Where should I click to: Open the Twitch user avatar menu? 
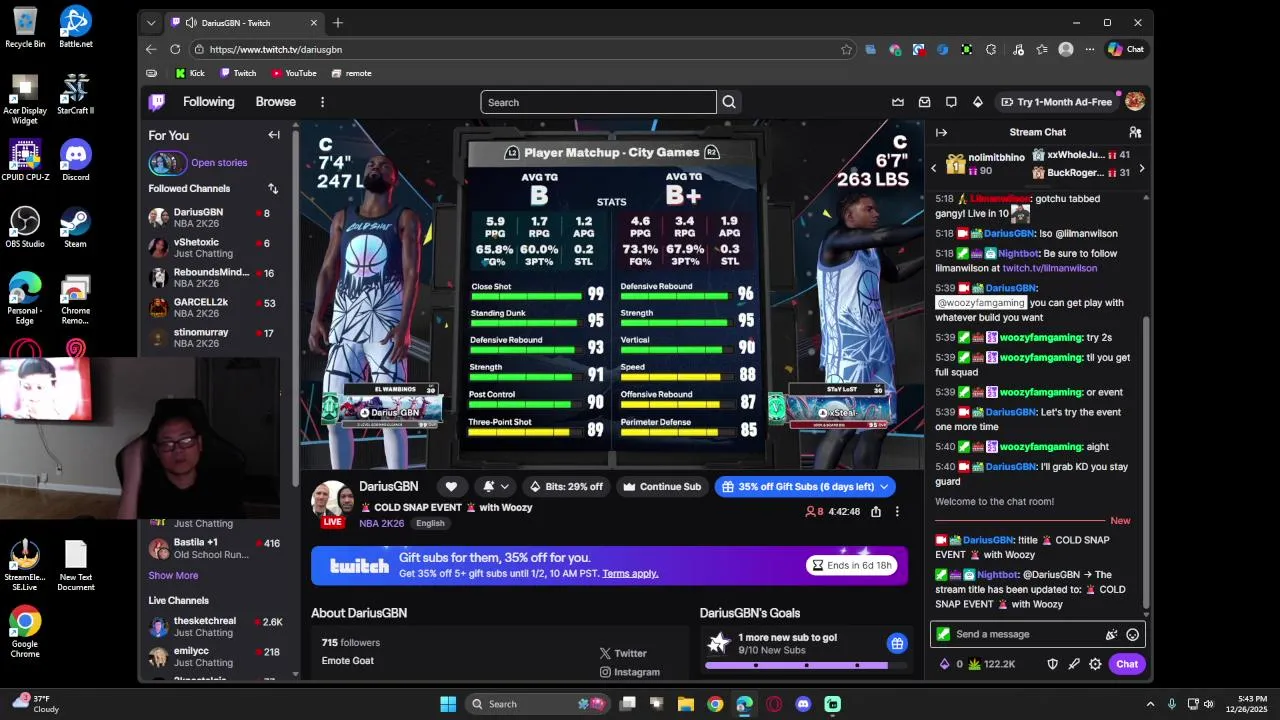point(1135,101)
